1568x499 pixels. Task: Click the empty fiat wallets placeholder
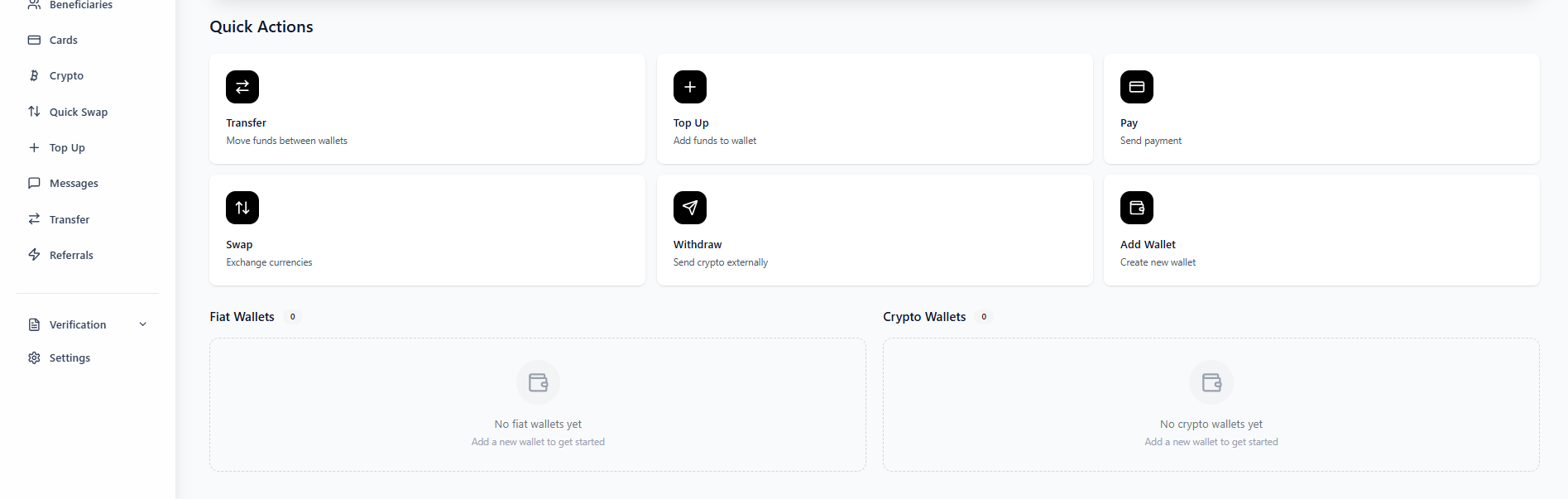(538, 405)
